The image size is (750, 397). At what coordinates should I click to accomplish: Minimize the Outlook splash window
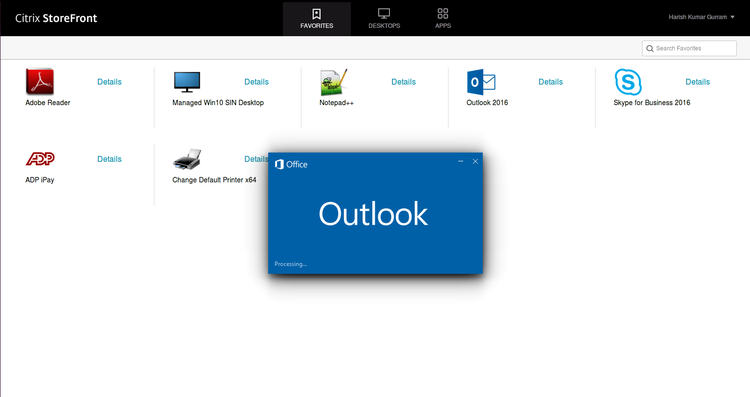point(461,162)
